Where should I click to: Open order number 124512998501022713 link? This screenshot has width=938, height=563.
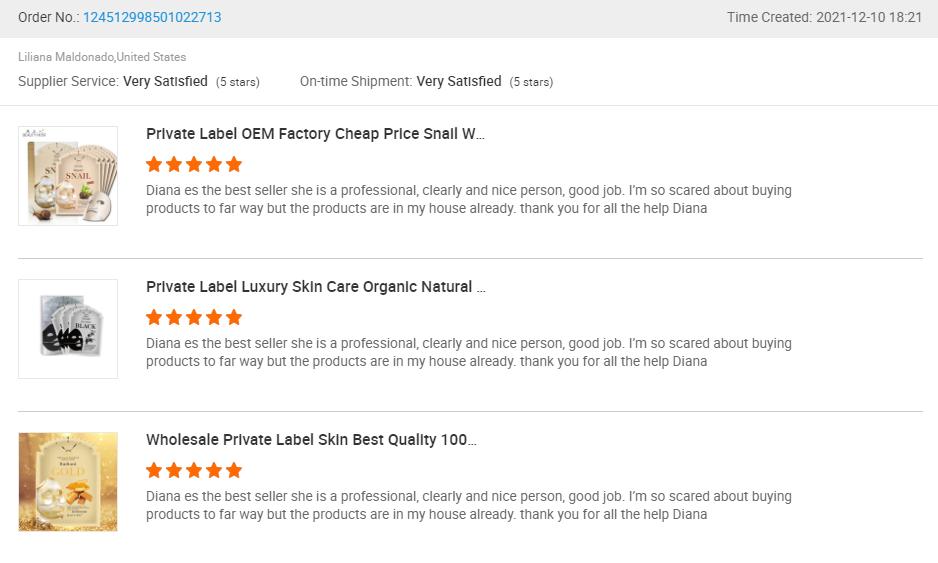click(x=152, y=17)
